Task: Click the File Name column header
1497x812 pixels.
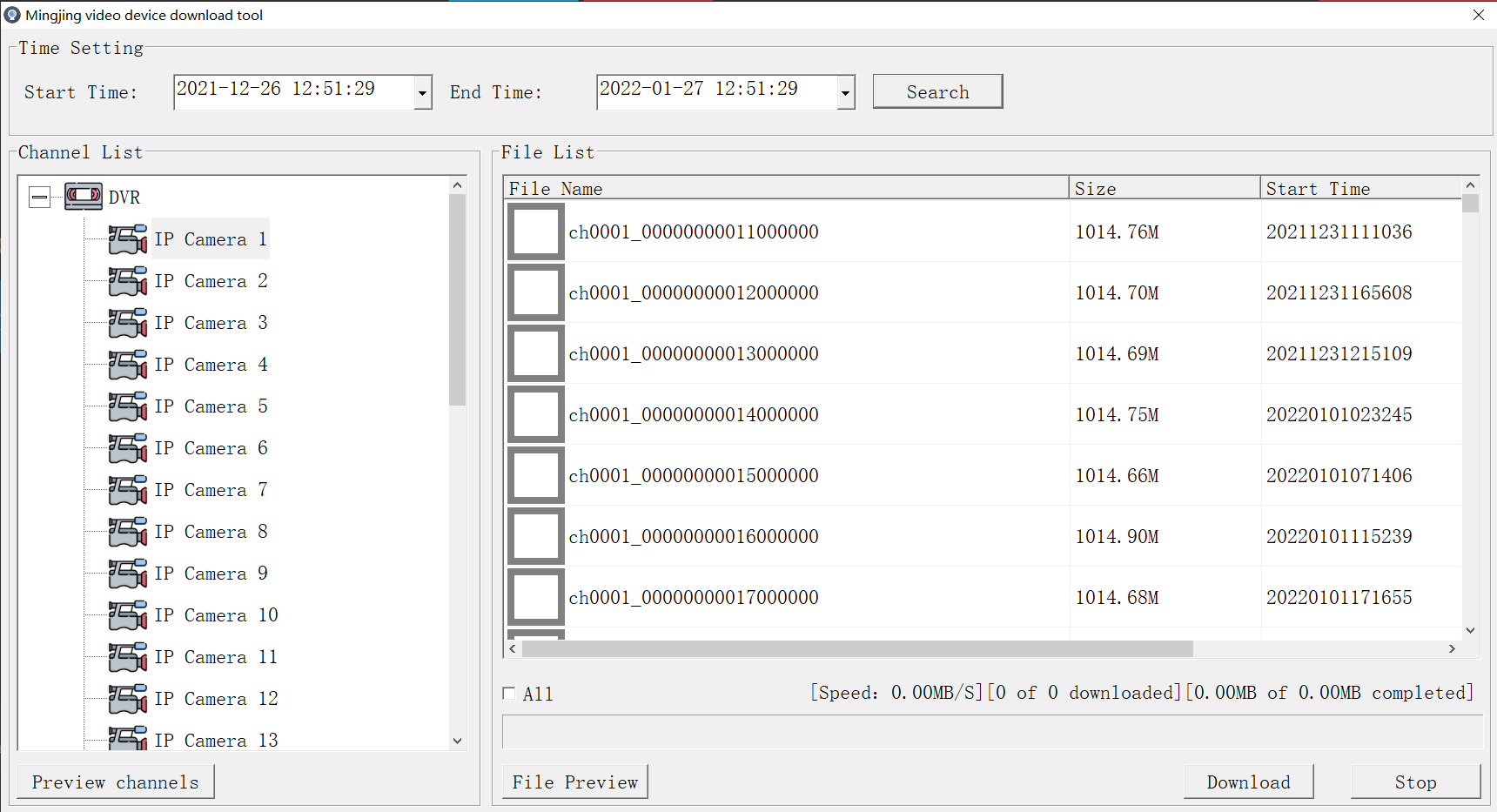Action: [x=785, y=189]
